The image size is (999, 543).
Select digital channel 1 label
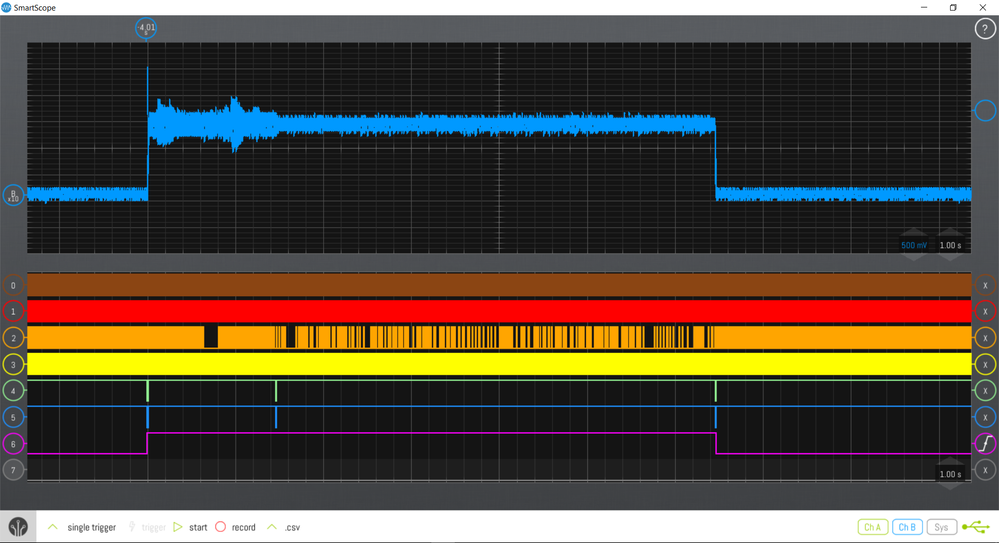click(x=13, y=312)
